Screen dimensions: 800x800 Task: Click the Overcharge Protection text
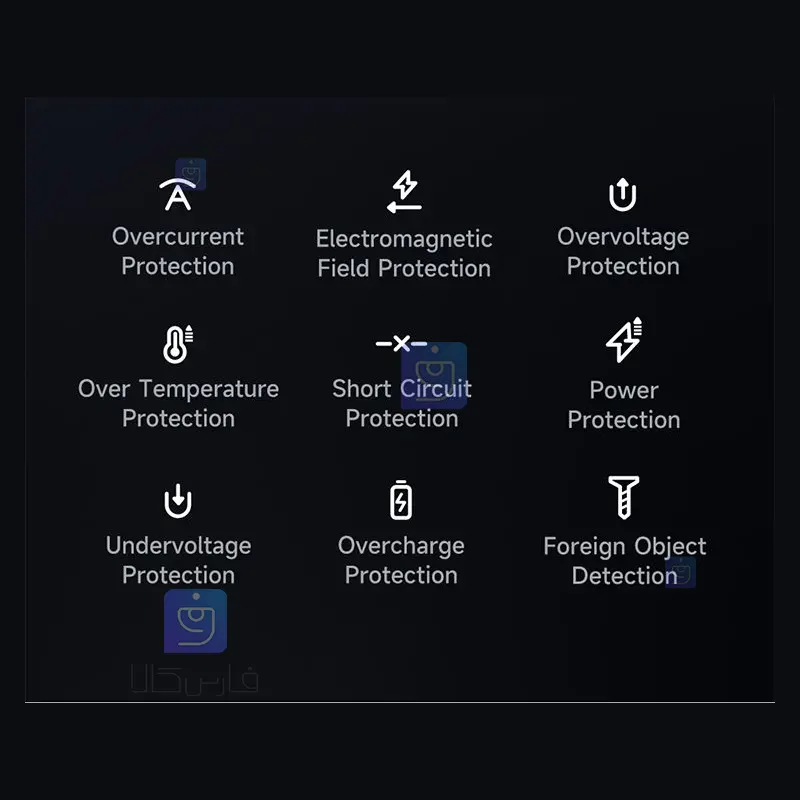pos(401,560)
